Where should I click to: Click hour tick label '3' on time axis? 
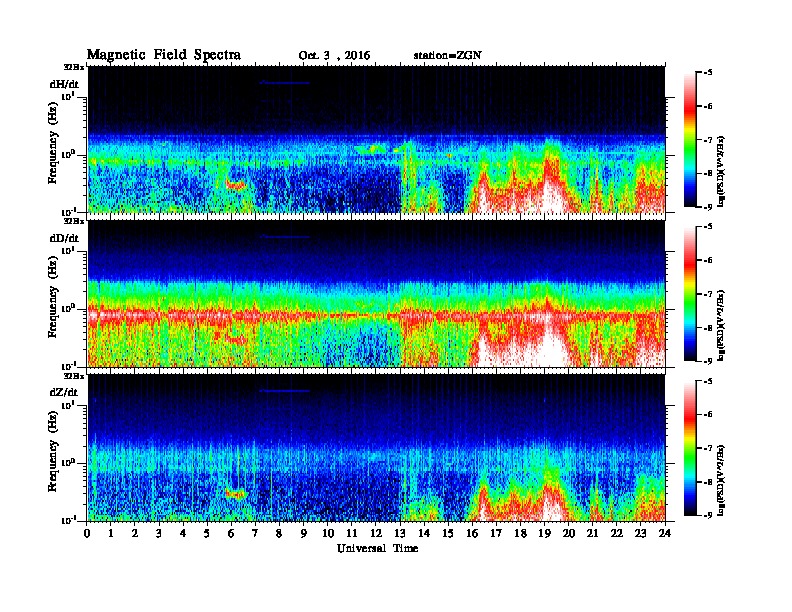pos(159,533)
